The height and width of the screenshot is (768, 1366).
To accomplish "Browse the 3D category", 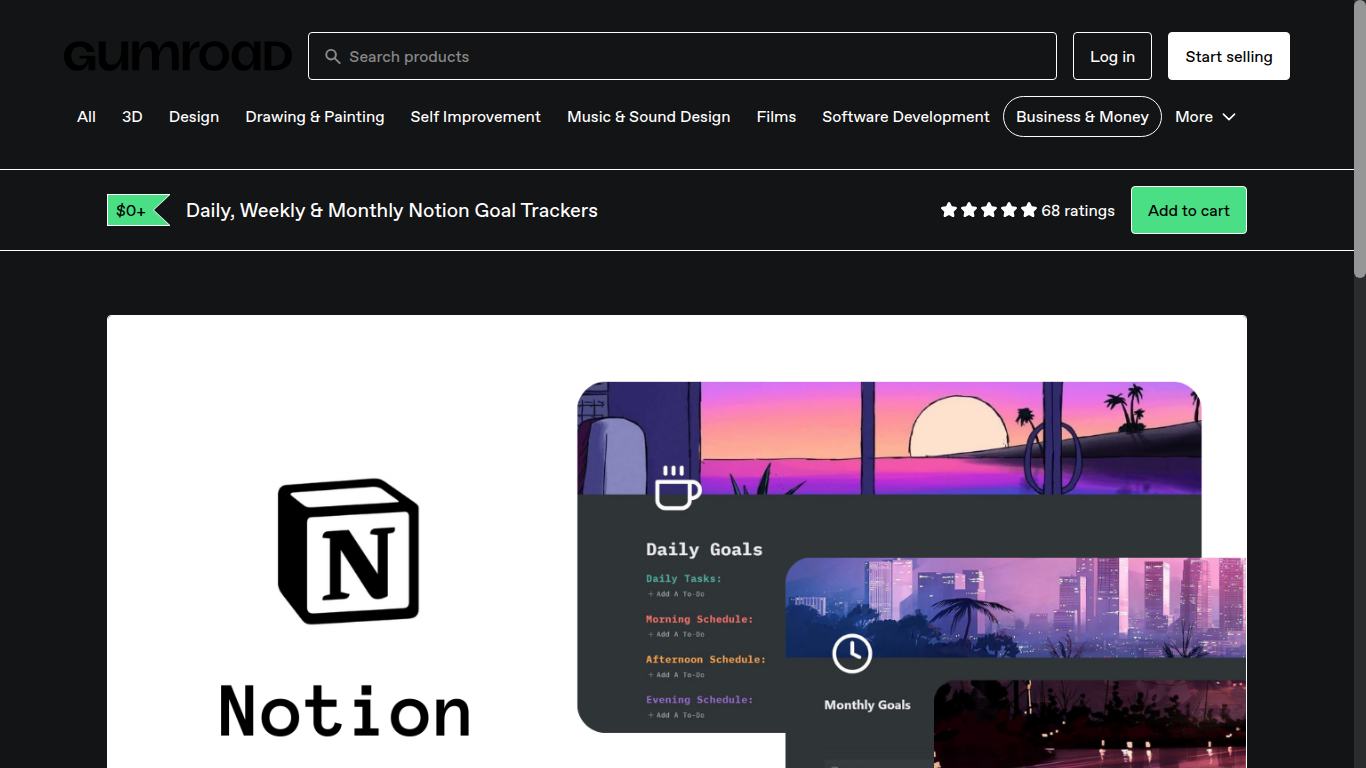I will 132,117.
